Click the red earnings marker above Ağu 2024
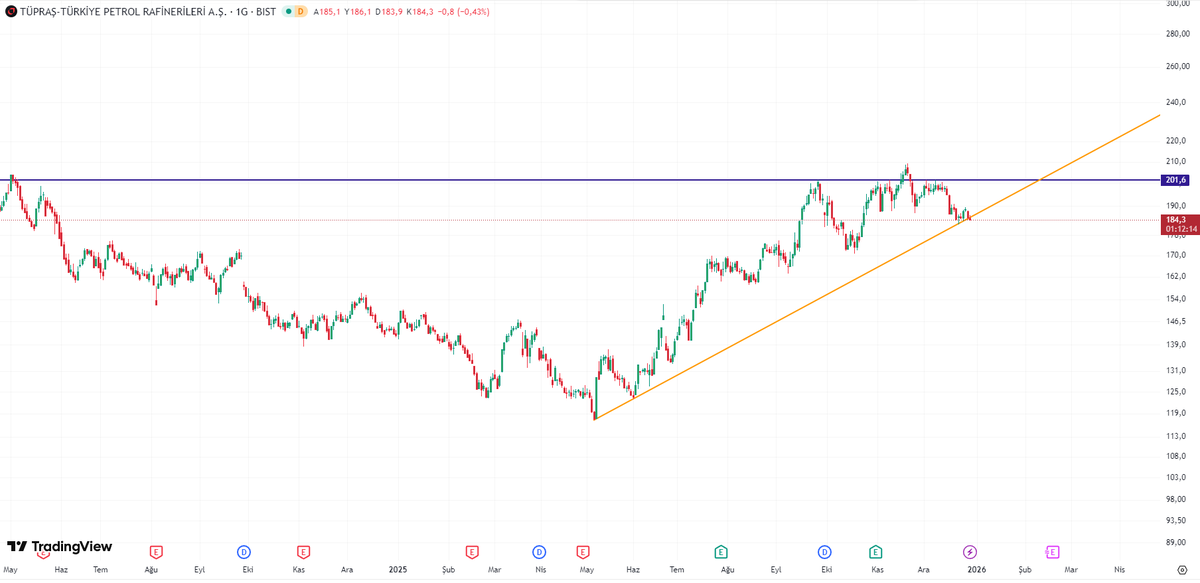This screenshot has width=1200, height=583. 155,551
